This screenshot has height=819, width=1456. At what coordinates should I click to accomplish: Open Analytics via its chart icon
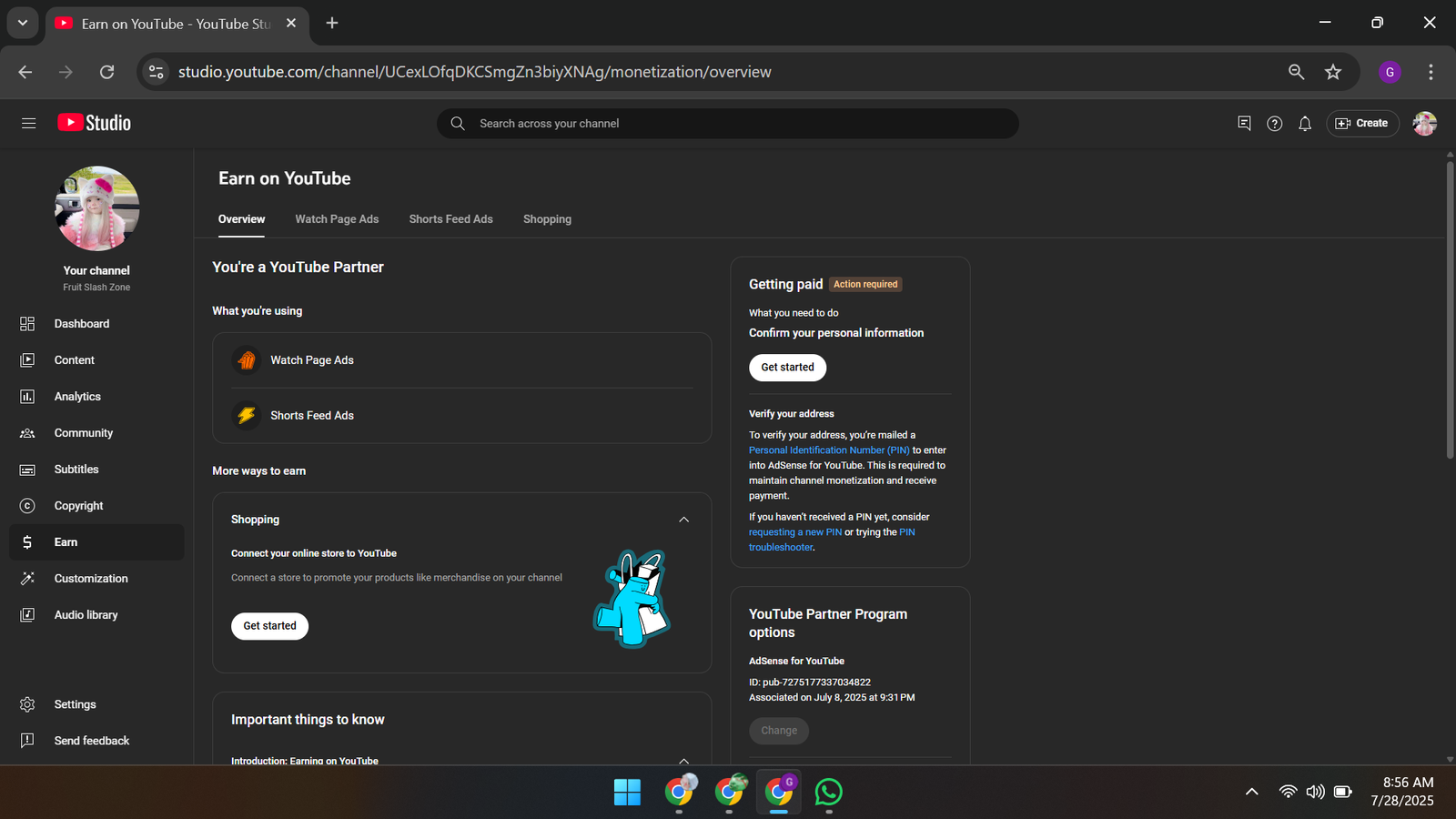click(x=27, y=397)
